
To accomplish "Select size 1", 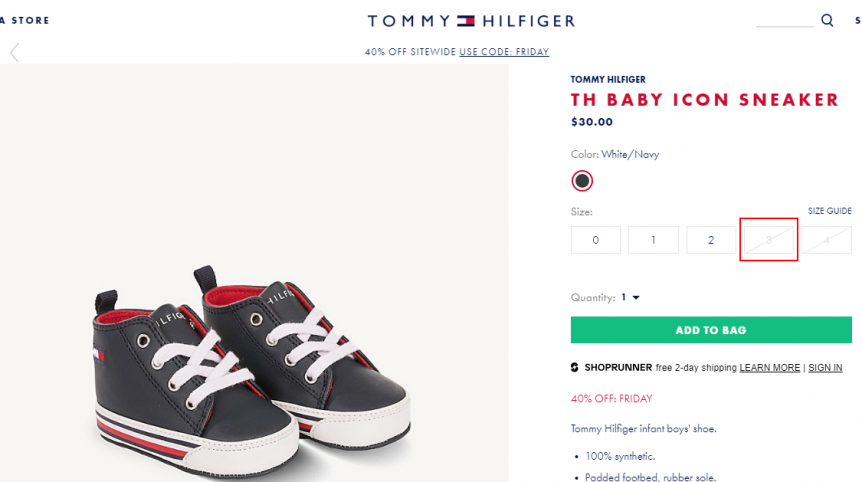I will point(653,240).
